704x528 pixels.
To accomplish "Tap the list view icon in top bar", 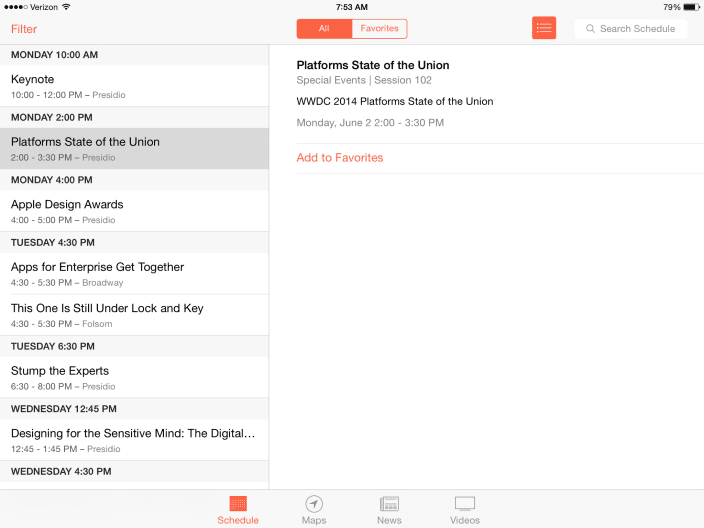I will 544,28.
